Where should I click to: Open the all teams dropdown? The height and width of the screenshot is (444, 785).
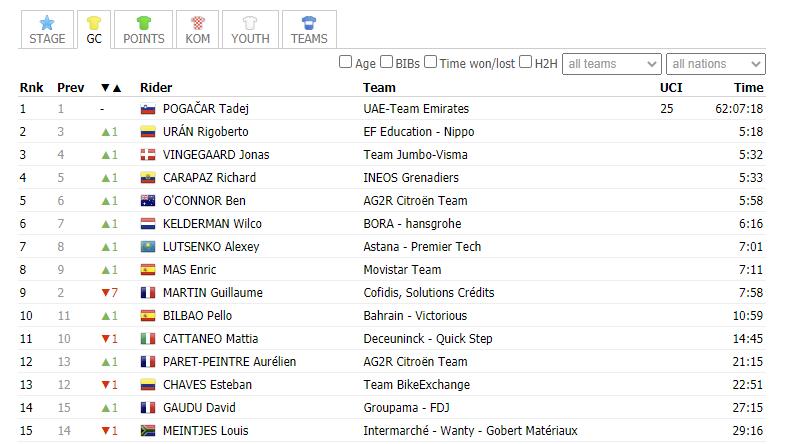[612, 64]
